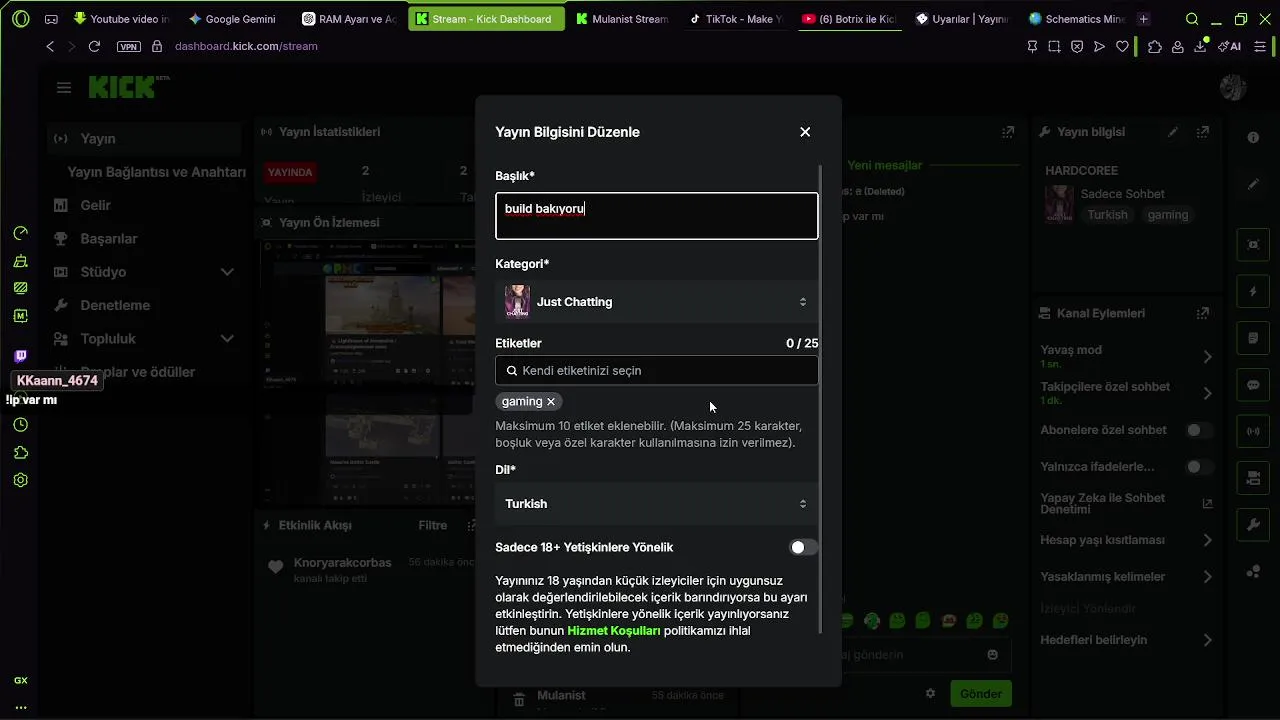Open the hamburger menu next to Kick logo
Viewport: 1280px width, 720px height.
point(64,88)
